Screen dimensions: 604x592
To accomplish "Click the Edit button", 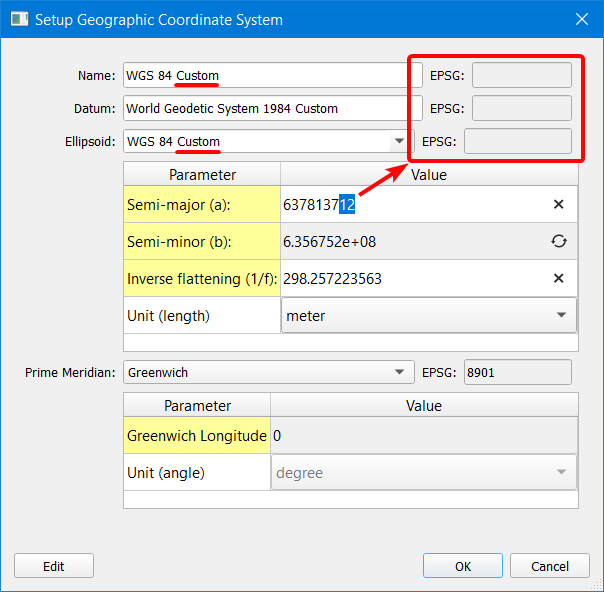I will pyautogui.click(x=54, y=566).
